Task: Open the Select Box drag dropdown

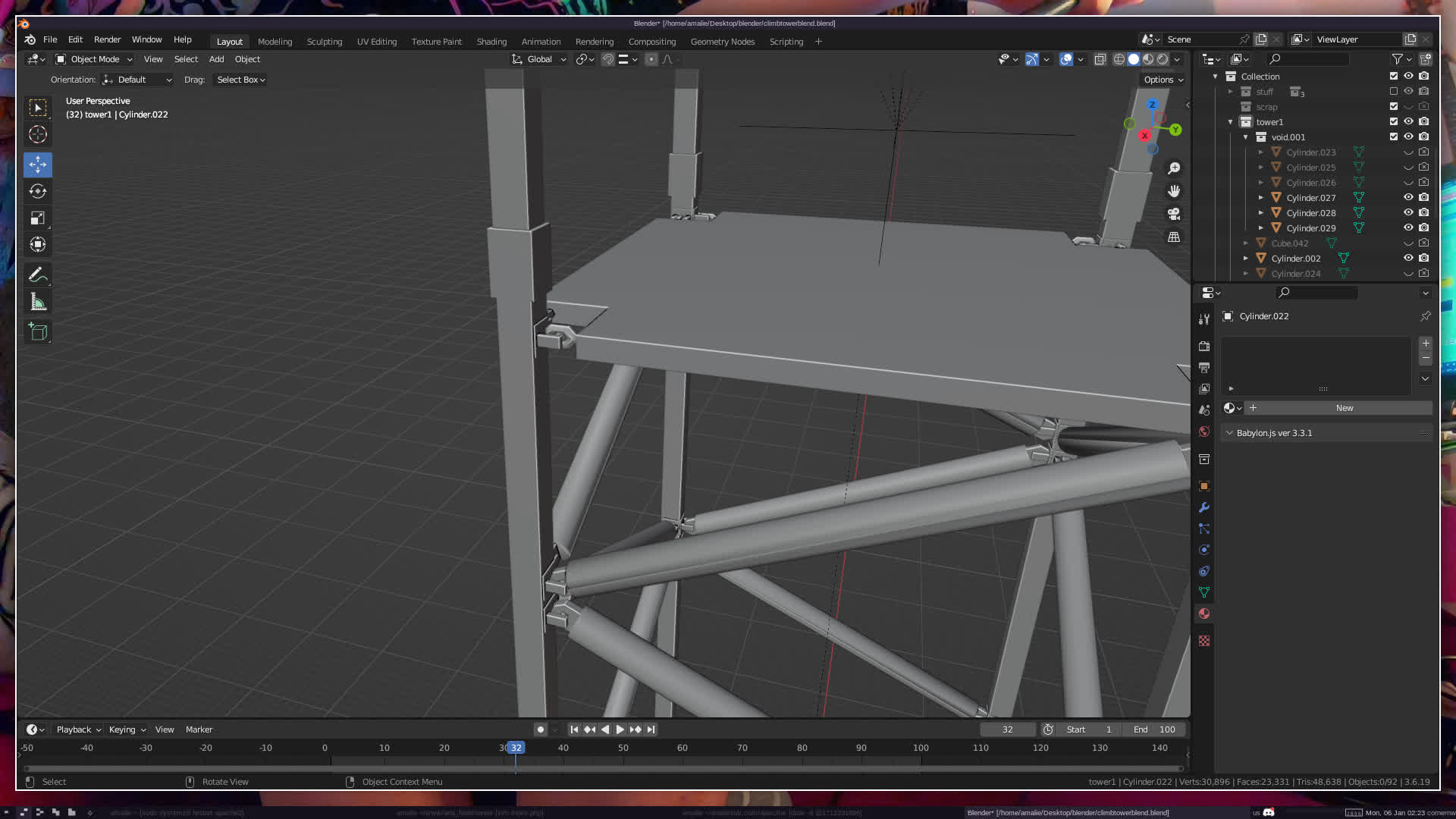Action: click(x=241, y=80)
